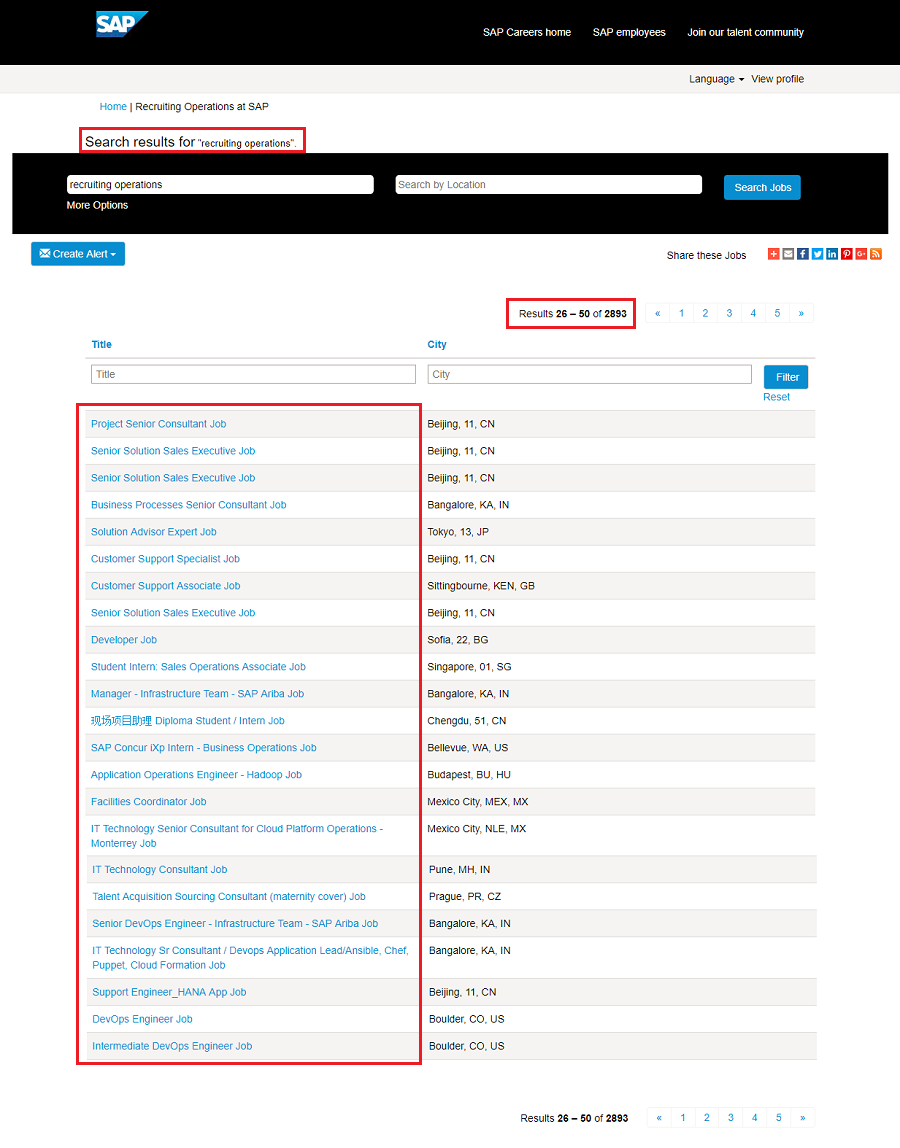Select the "Sittingbourne, KEN, GB" city cell
Screen dimensions: 900x1148
point(481,586)
